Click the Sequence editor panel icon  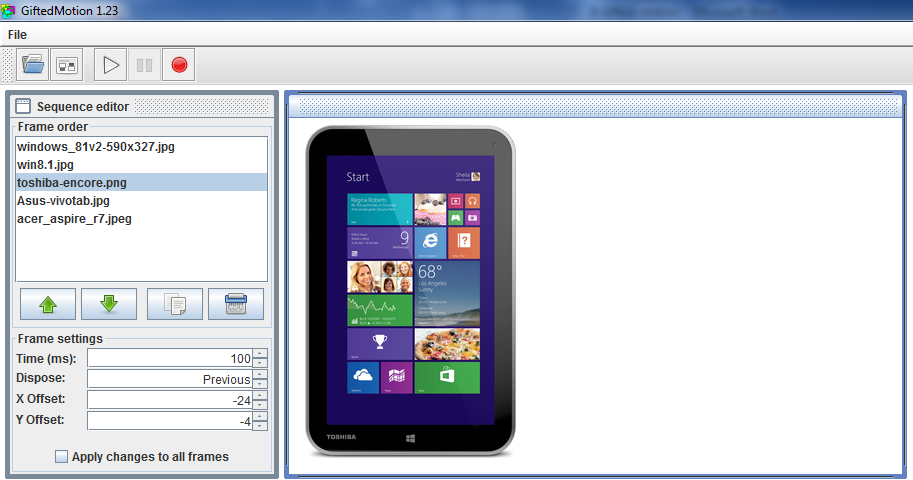(x=23, y=106)
